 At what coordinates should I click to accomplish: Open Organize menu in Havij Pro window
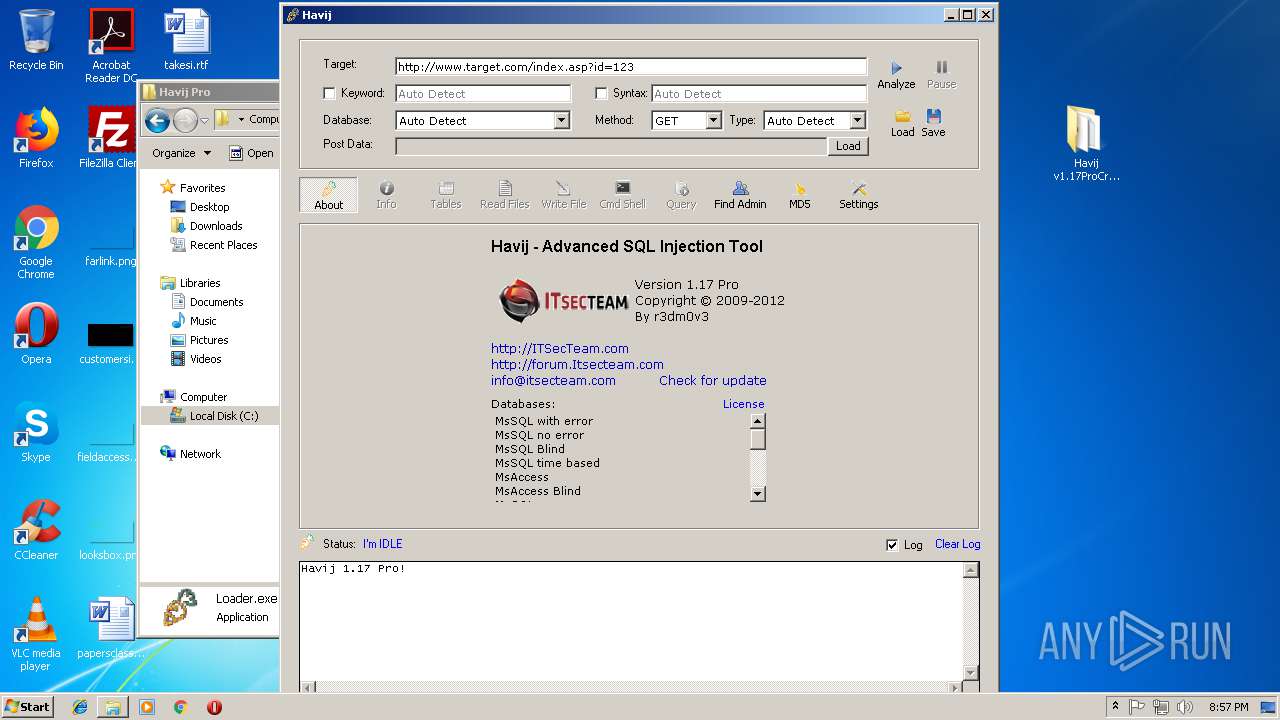181,153
